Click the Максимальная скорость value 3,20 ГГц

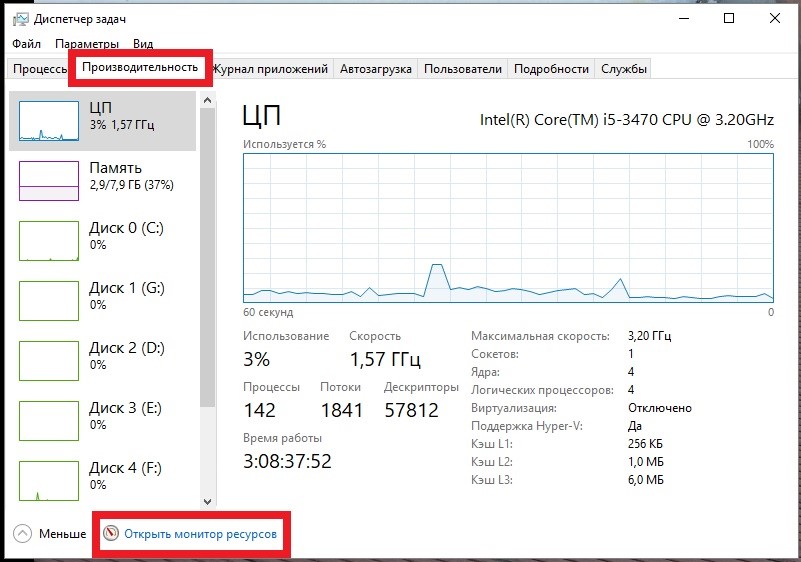click(x=649, y=336)
